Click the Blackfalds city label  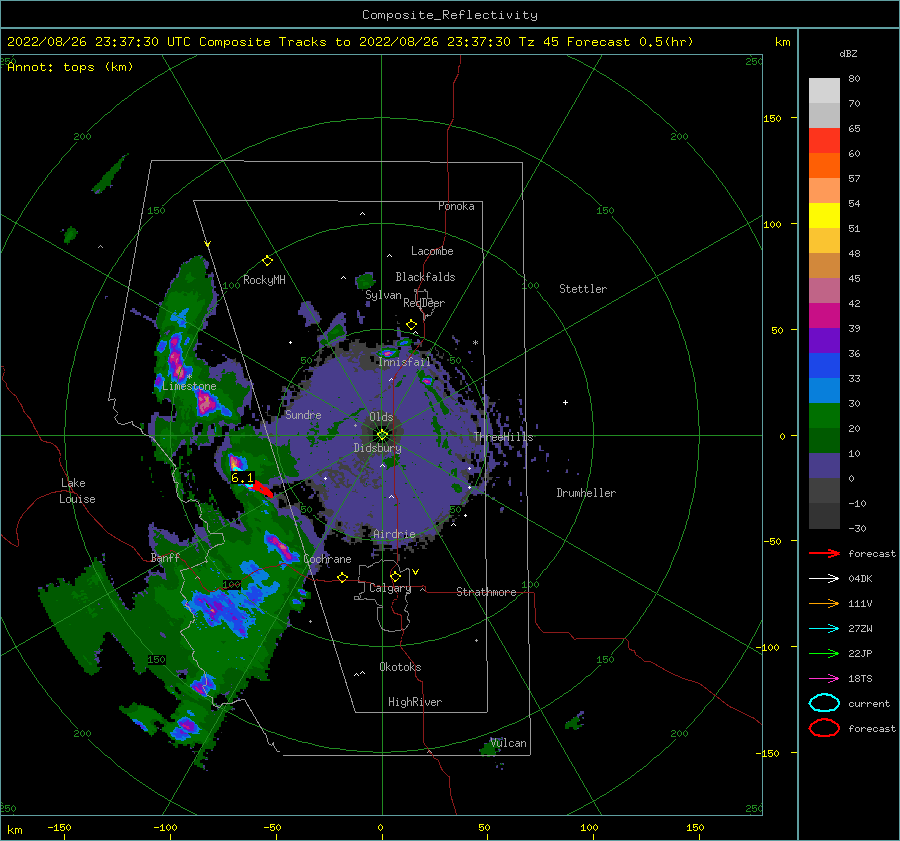point(425,277)
